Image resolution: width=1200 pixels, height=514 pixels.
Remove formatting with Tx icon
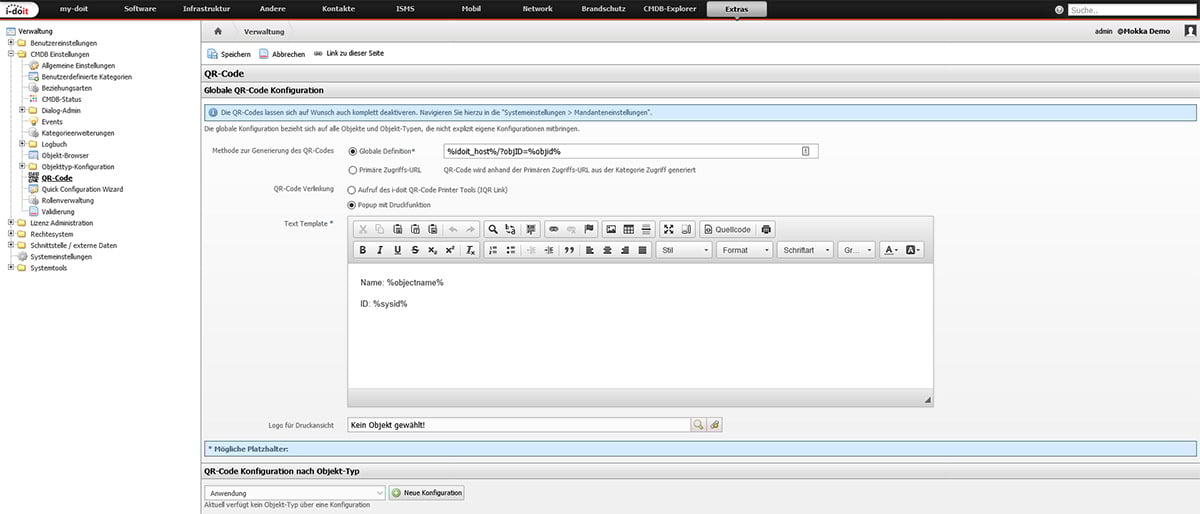click(x=470, y=250)
